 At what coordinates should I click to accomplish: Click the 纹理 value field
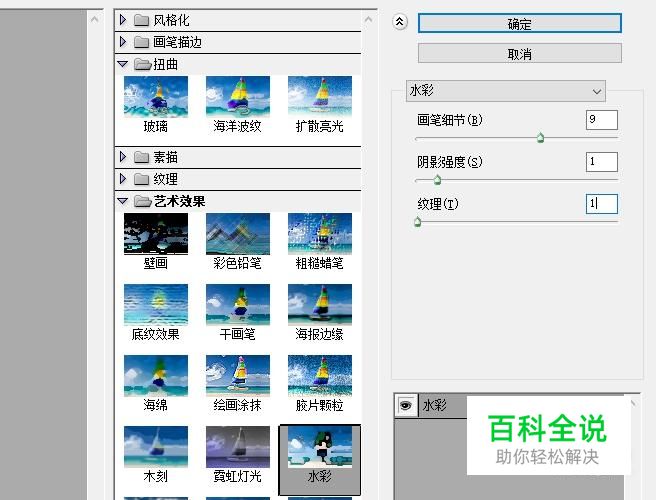coord(602,204)
